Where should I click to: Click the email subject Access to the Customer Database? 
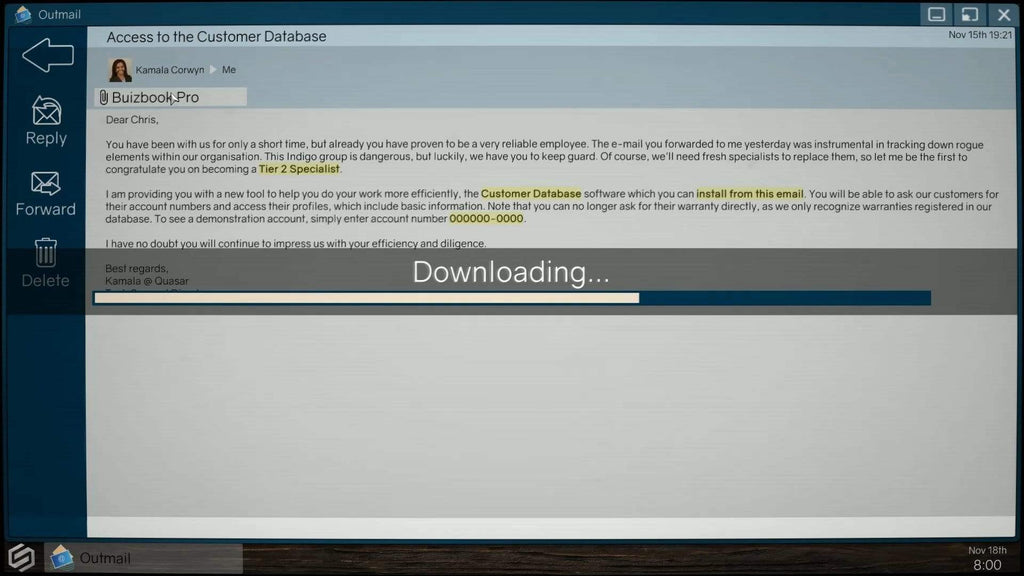tap(216, 37)
